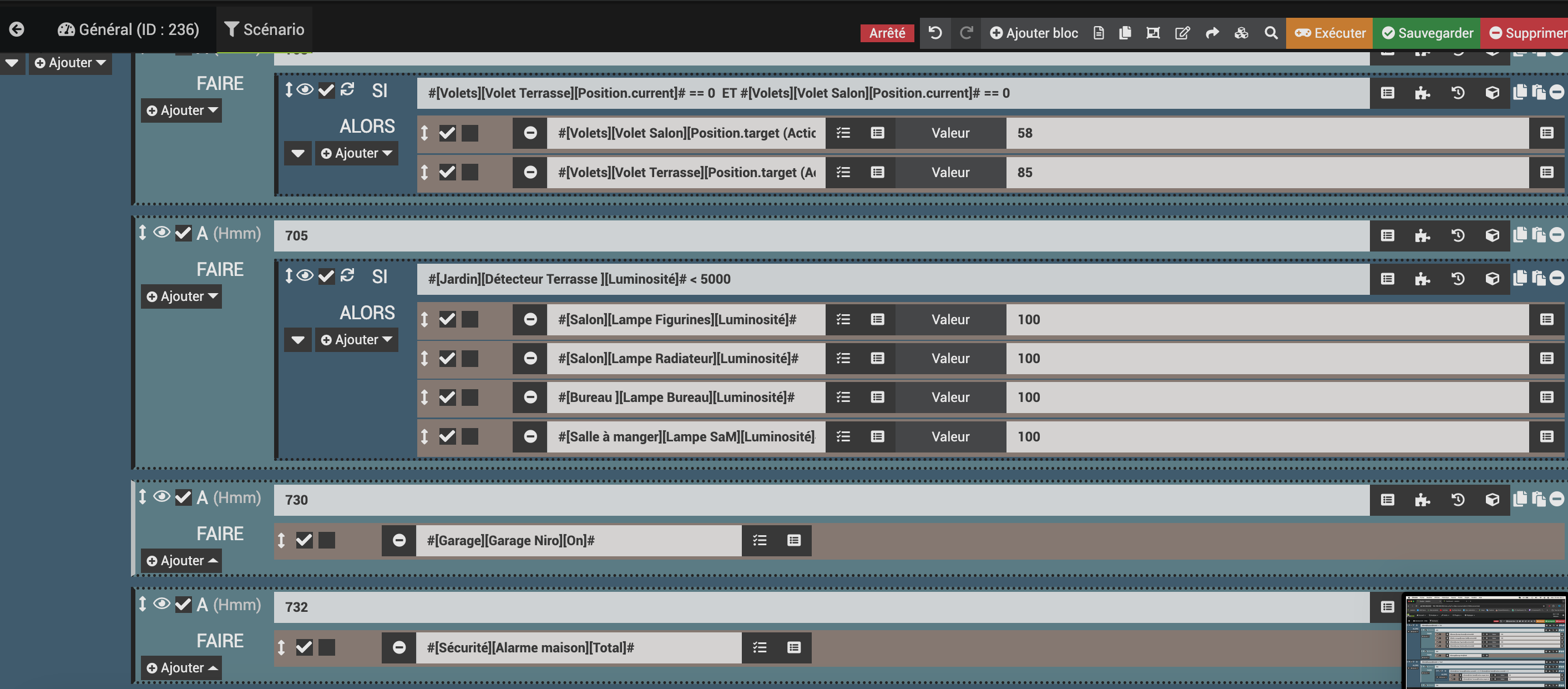Duplicate scenario using the copy icon
This screenshot has height=689, width=1568.
point(1125,33)
